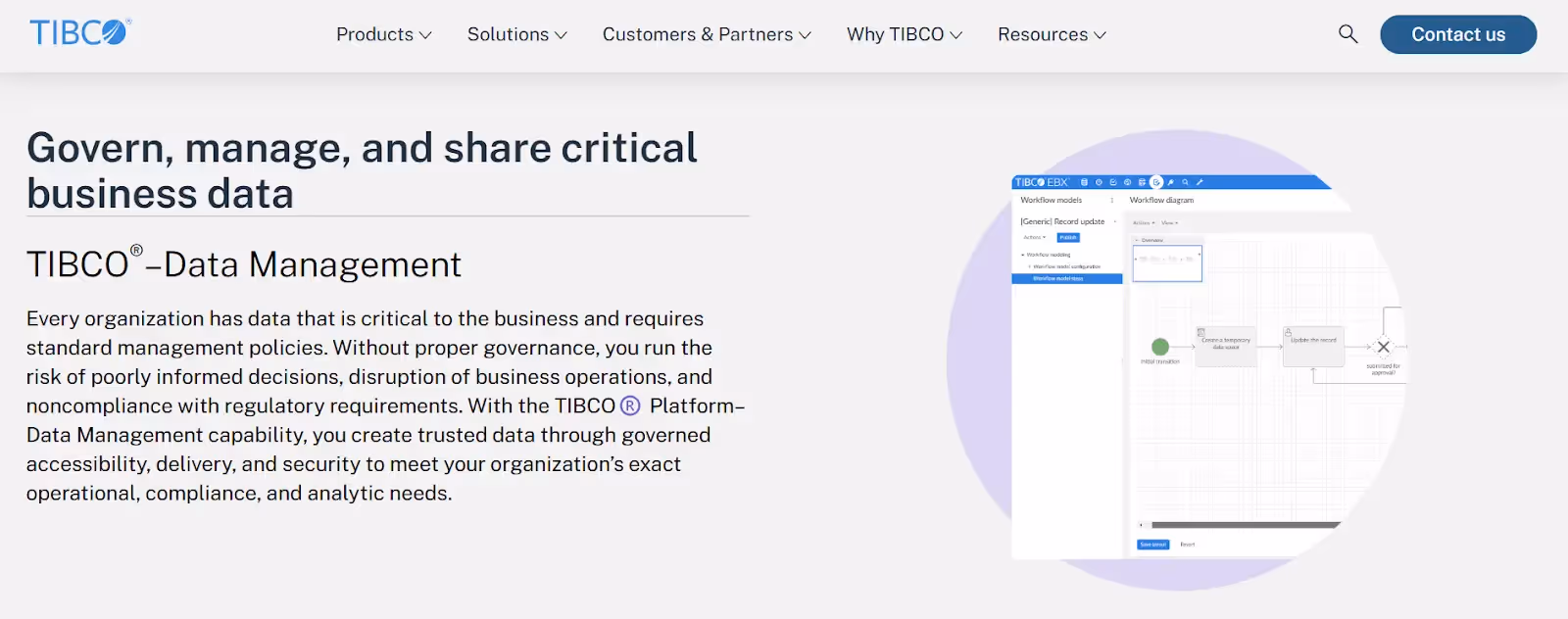Click the TIBCO logo in header
1568x619 pixels.
click(x=80, y=32)
